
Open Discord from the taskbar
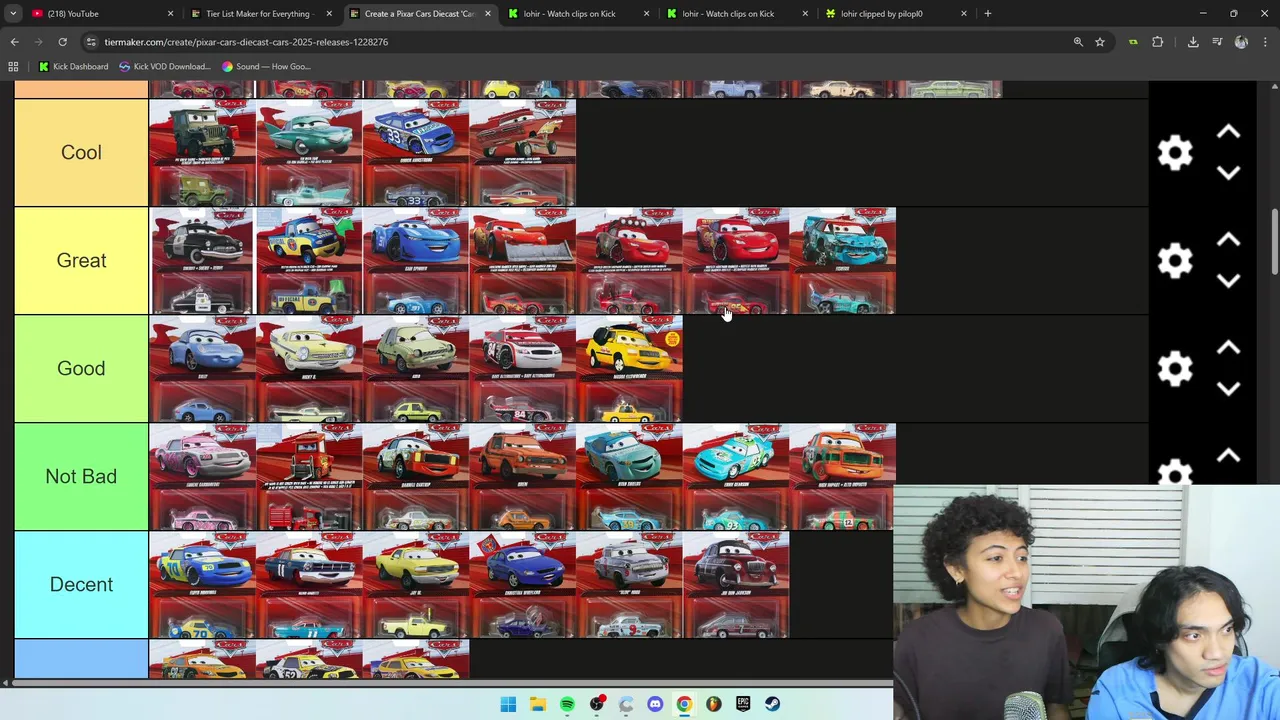click(x=655, y=704)
